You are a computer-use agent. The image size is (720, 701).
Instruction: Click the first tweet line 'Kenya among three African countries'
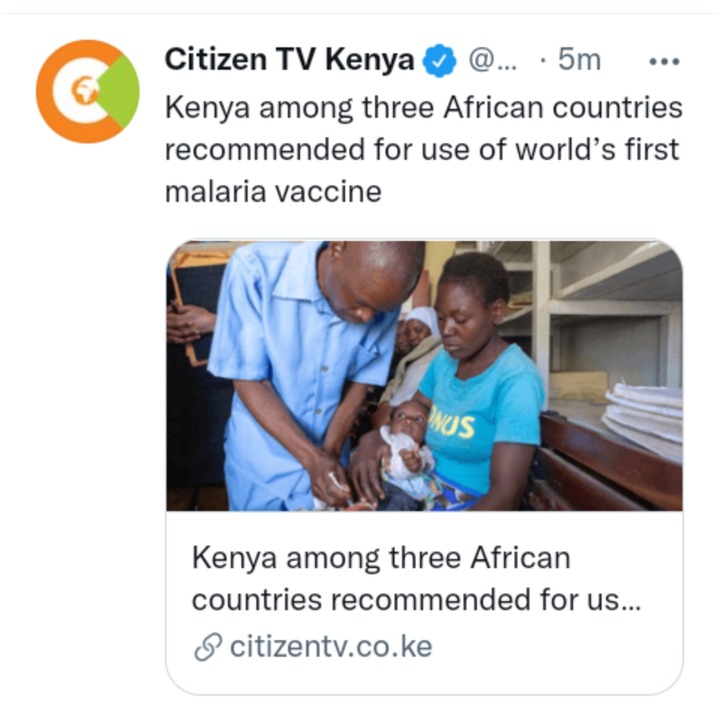423,108
